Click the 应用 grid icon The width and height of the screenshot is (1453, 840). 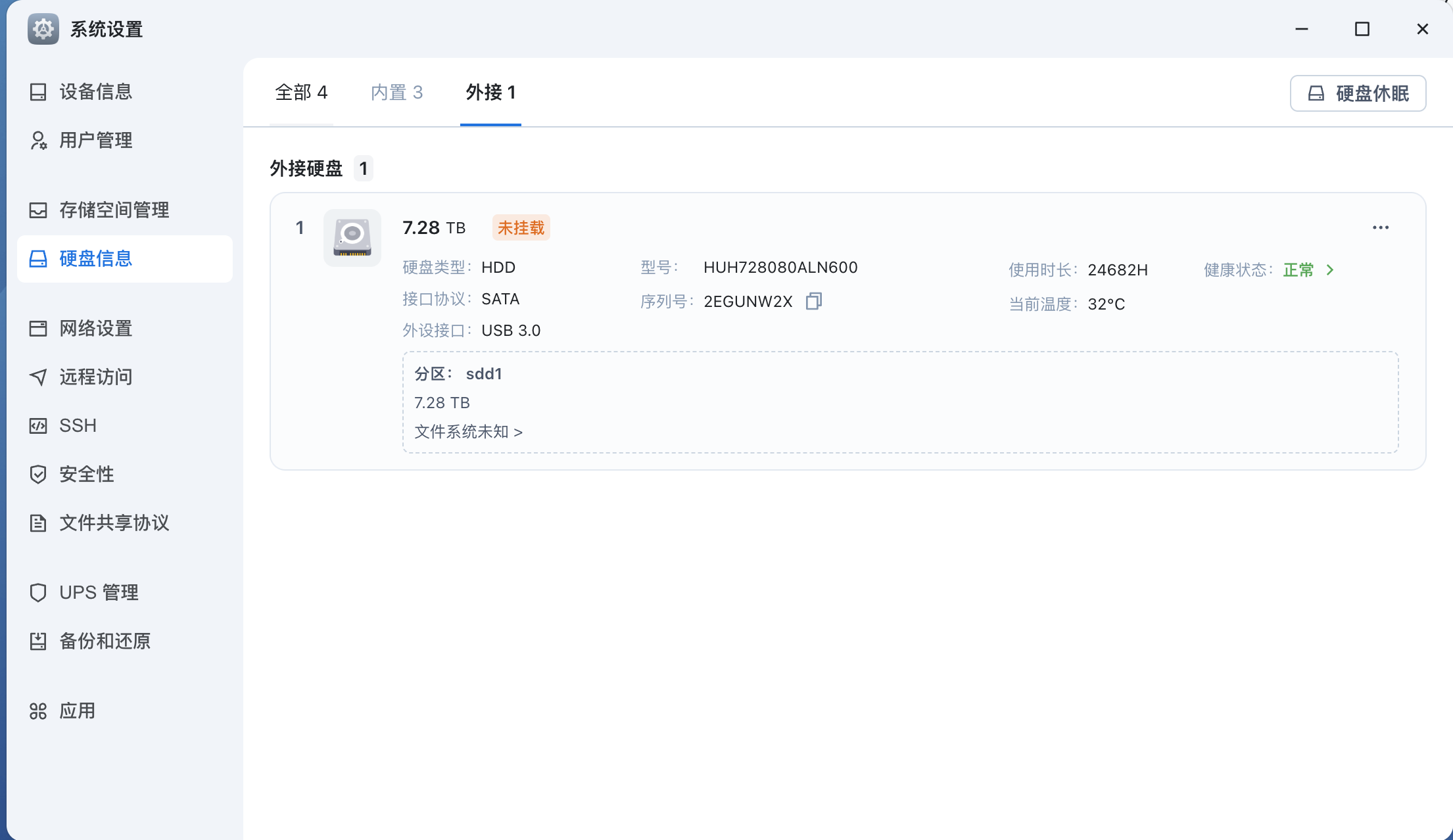[x=38, y=711]
